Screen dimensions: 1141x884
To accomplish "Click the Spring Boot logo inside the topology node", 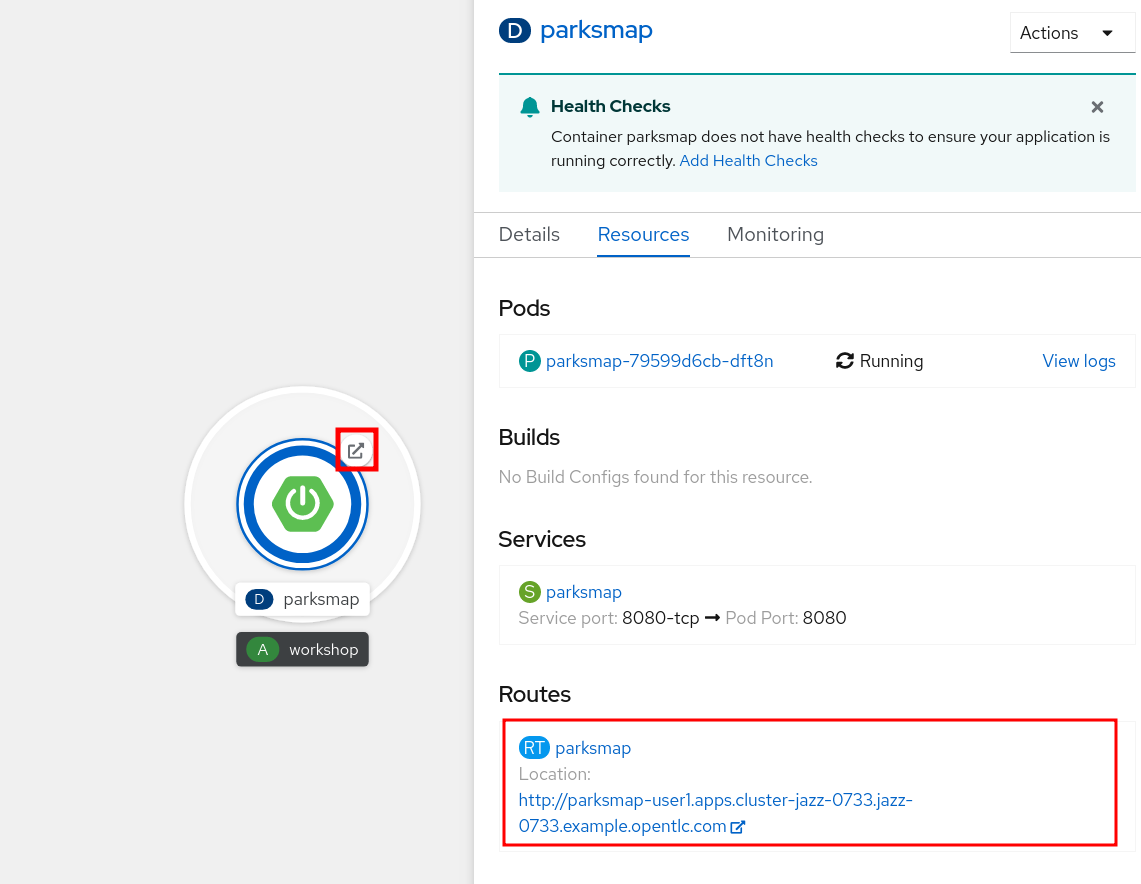I will (x=302, y=504).
